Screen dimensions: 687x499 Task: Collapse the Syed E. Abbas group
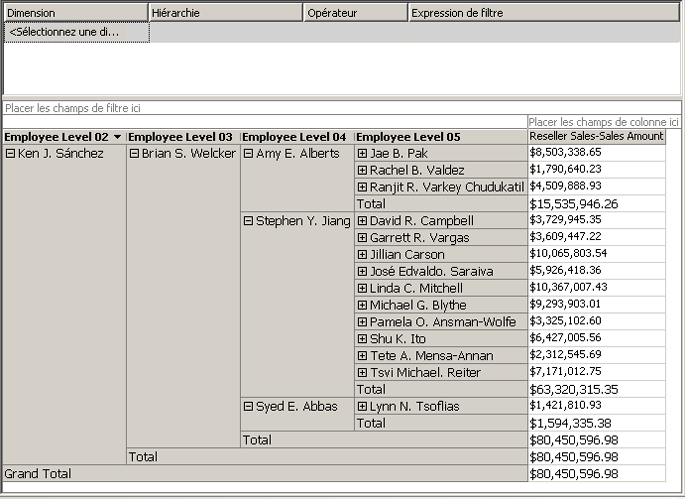[x=248, y=406]
